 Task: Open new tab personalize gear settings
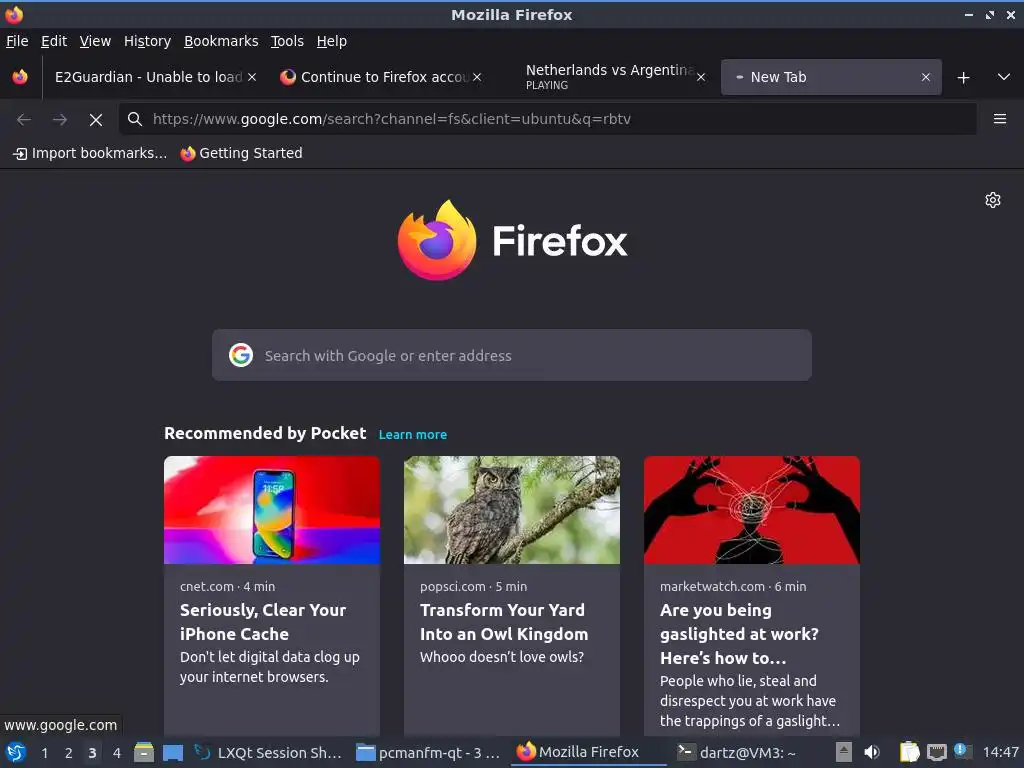click(x=993, y=200)
